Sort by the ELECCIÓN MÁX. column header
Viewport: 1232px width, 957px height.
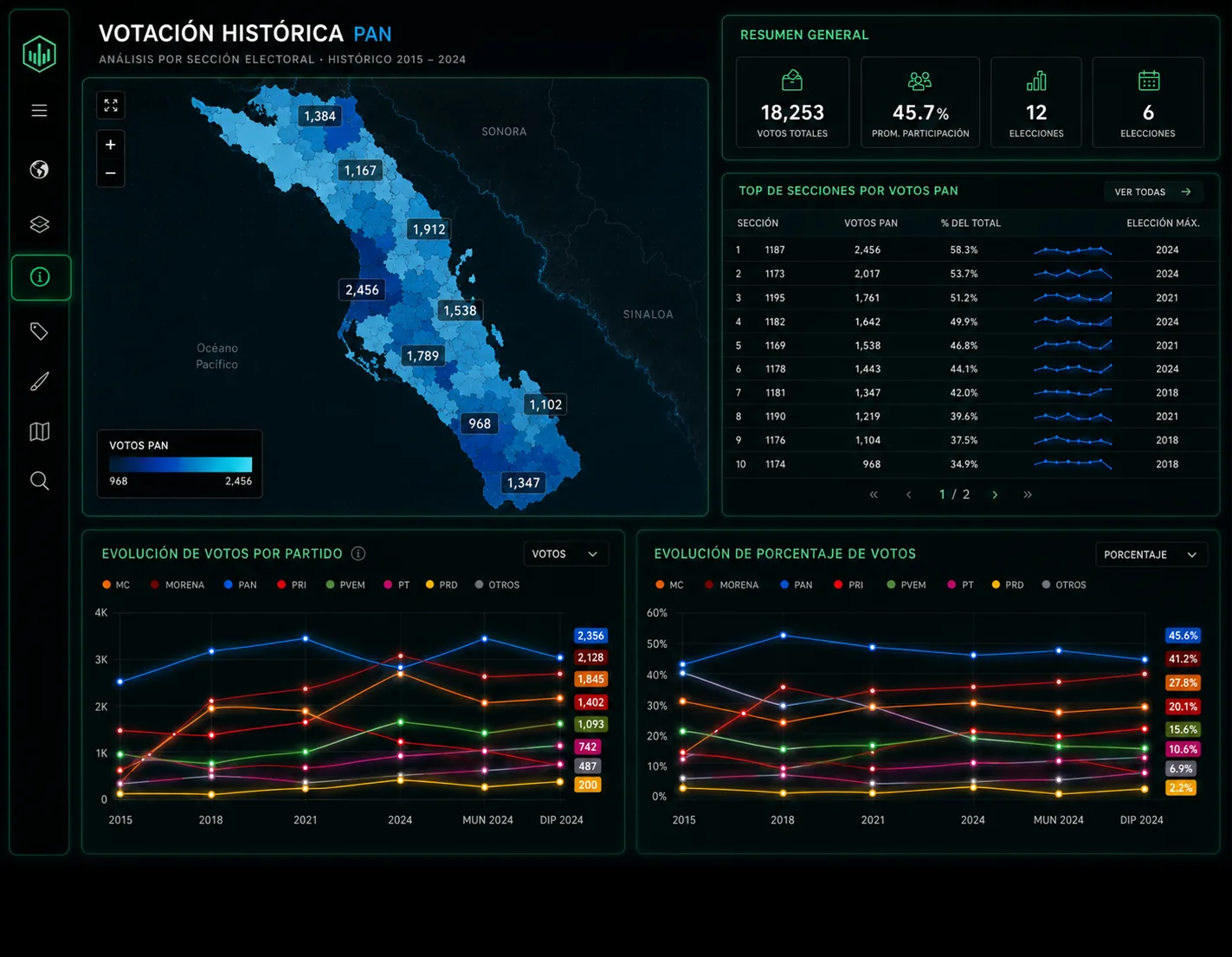click(x=1163, y=223)
